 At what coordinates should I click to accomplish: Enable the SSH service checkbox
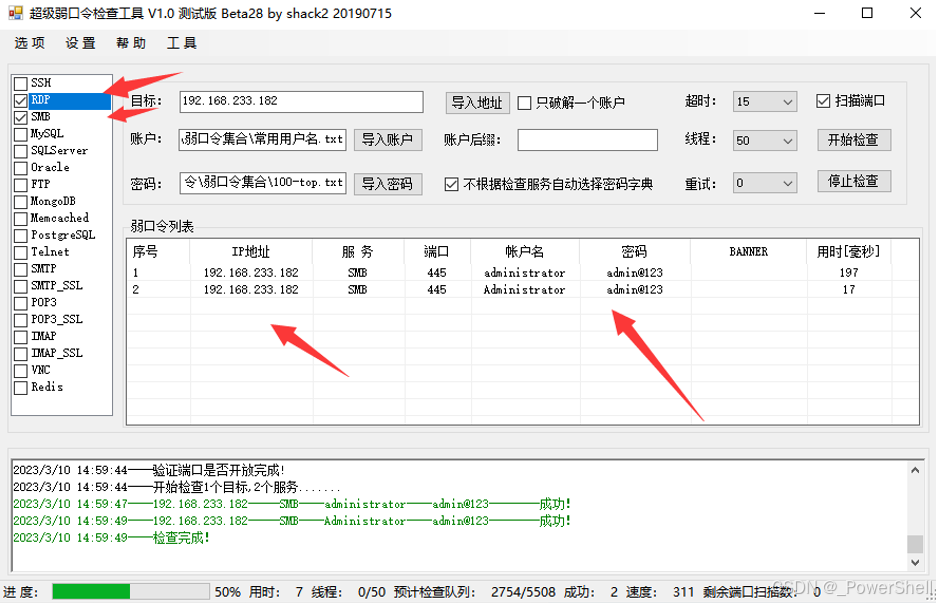tap(21, 83)
